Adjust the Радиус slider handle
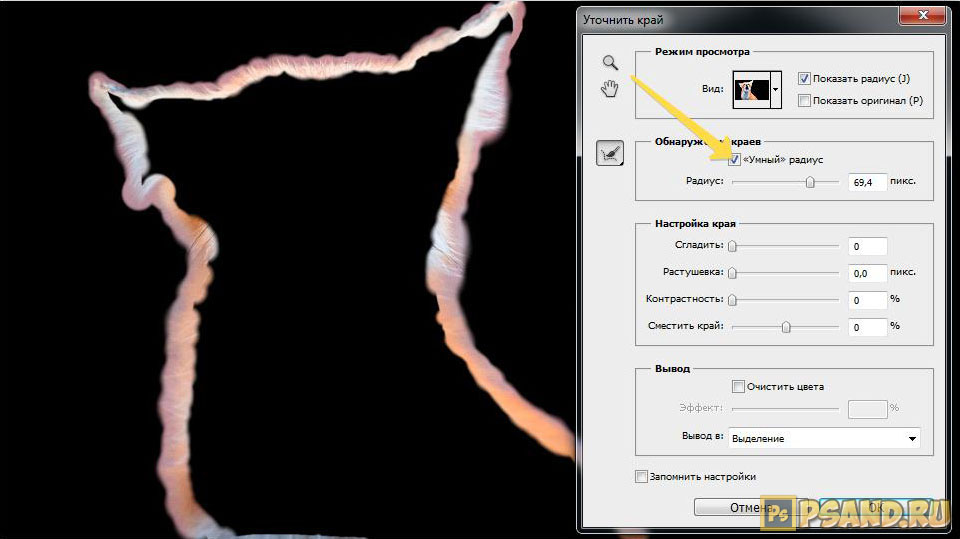Screen dimensions: 960x539 click(810, 182)
